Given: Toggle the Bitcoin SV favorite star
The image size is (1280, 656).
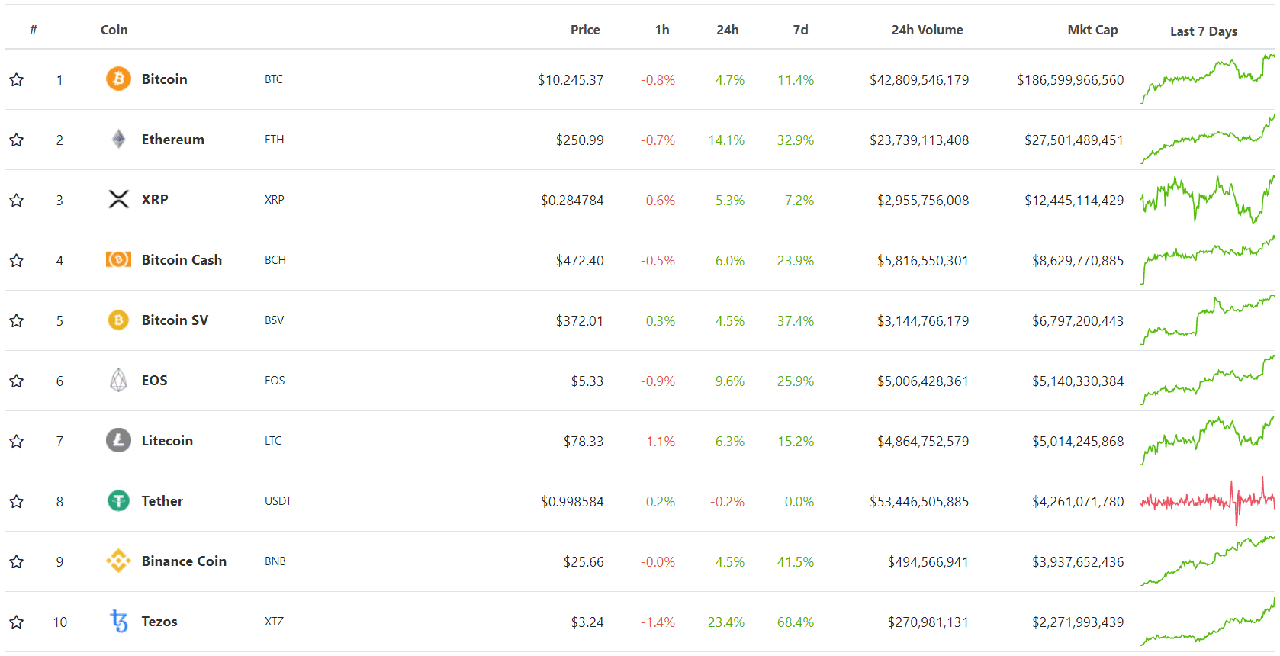Looking at the screenshot, I should (16, 320).
